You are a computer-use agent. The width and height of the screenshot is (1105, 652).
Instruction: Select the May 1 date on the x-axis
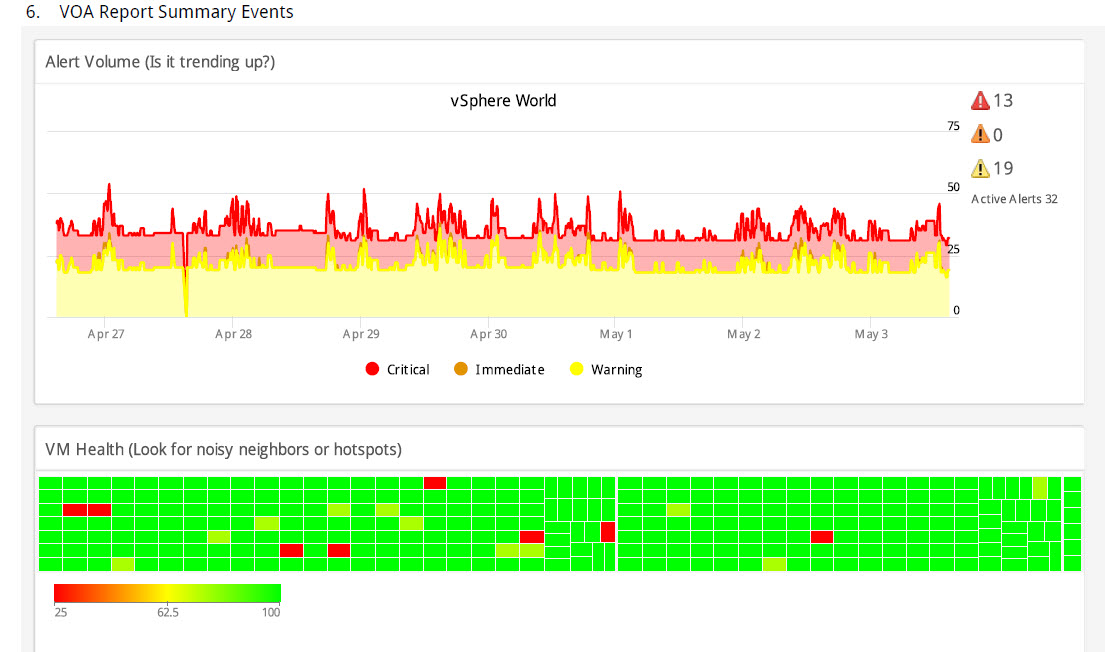(616, 335)
